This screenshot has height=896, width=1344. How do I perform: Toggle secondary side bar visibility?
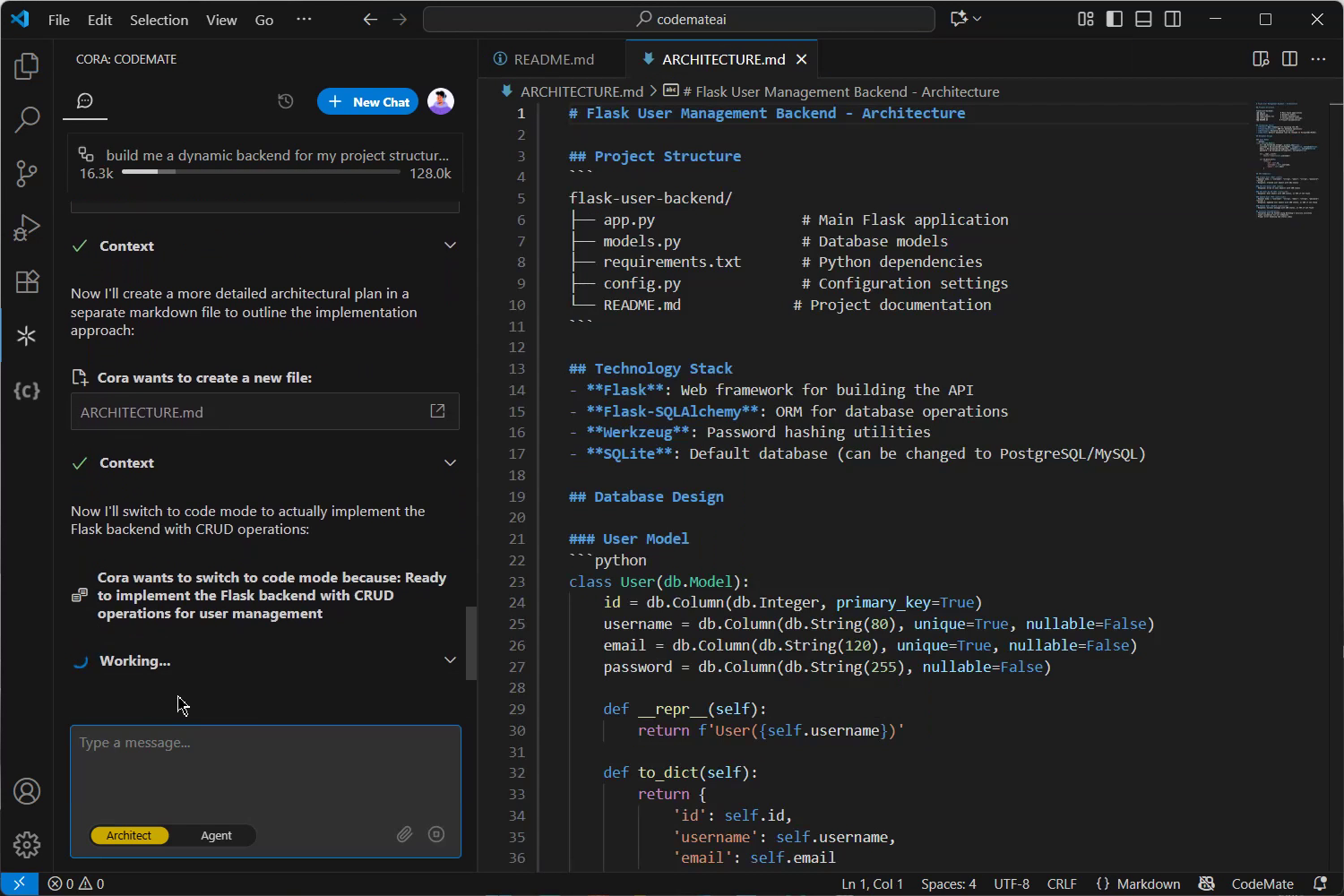tap(1173, 19)
